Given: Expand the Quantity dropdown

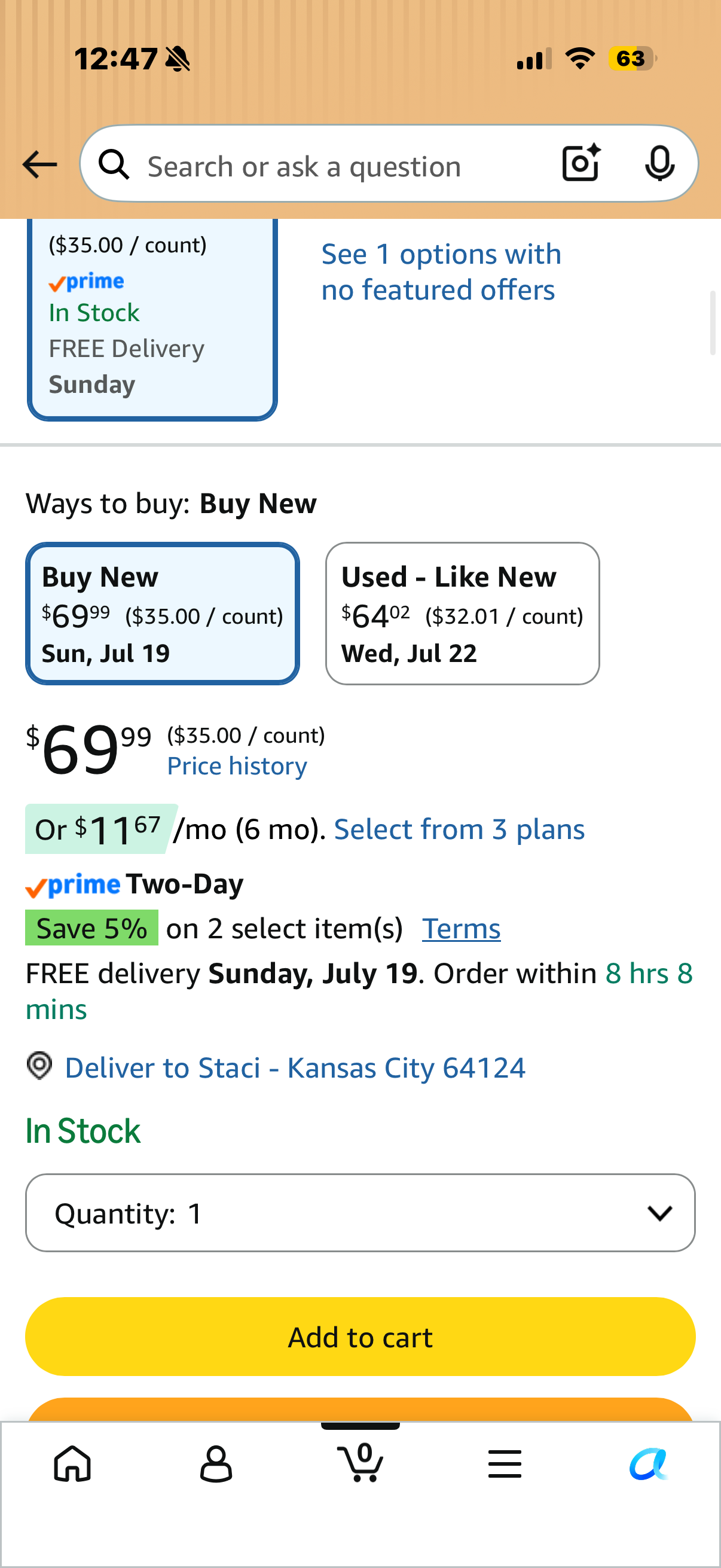Looking at the screenshot, I should [360, 1213].
